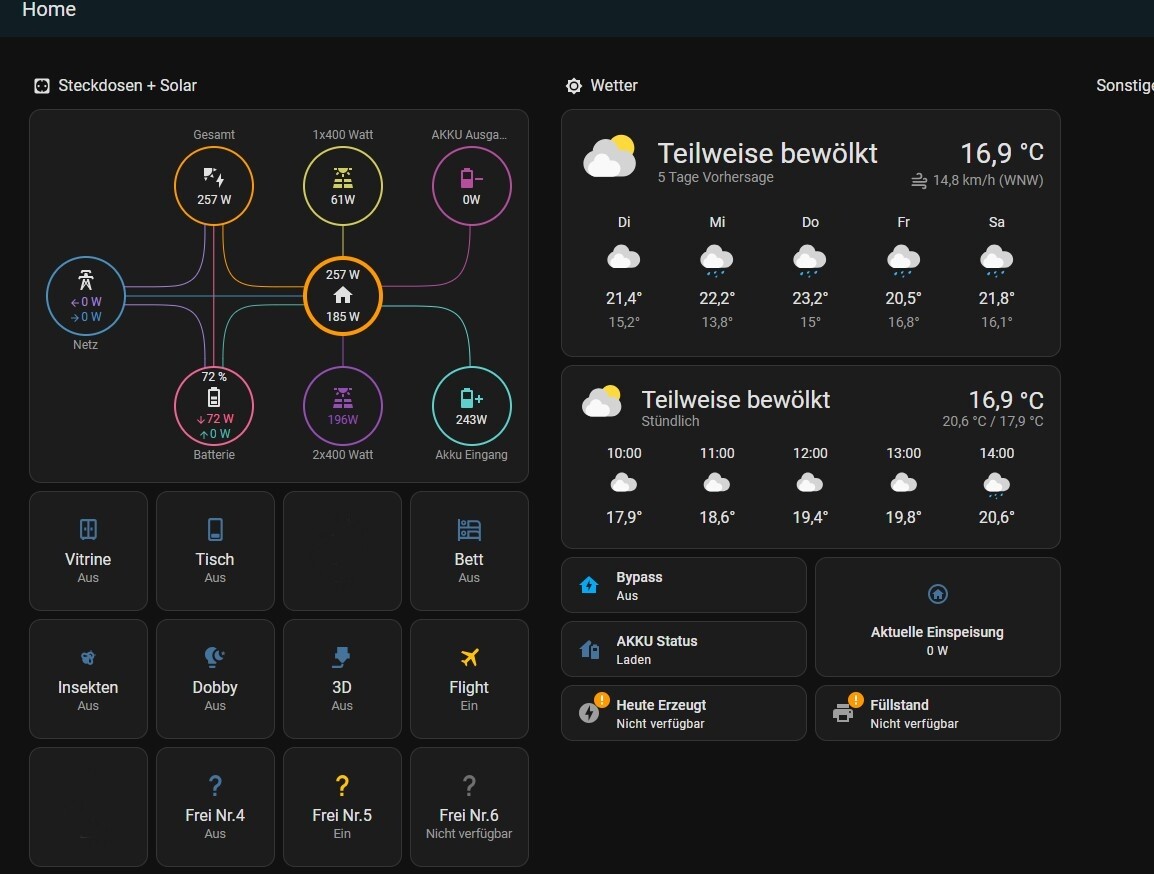The height and width of the screenshot is (874, 1154).
Task: Toggle the Tisch socket
Action: click(x=215, y=551)
